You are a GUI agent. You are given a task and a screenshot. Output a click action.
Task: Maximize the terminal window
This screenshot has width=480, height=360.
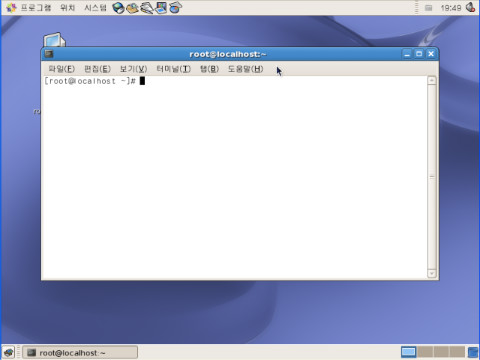[x=419, y=54]
